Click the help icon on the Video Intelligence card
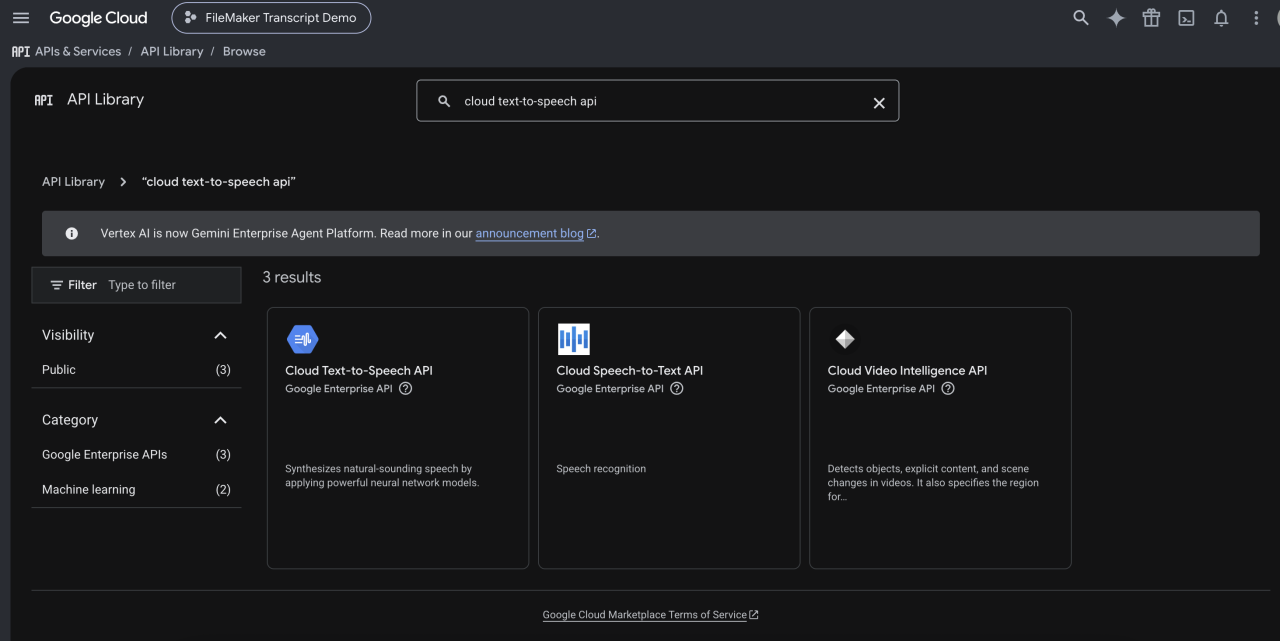This screenshot has height=641, width=1280. (948, 389)
